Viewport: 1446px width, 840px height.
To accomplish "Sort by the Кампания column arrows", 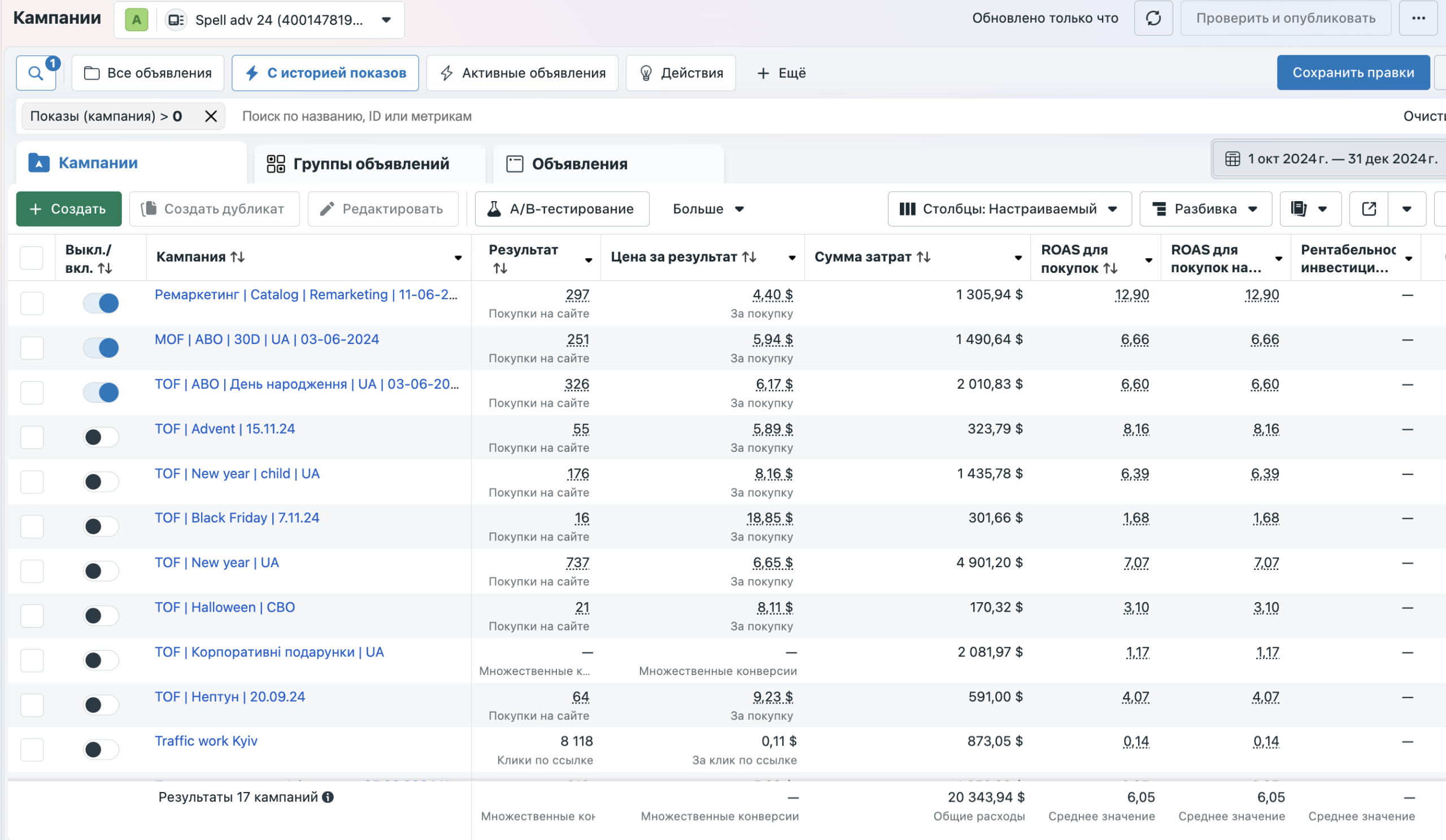I will 238,257.
